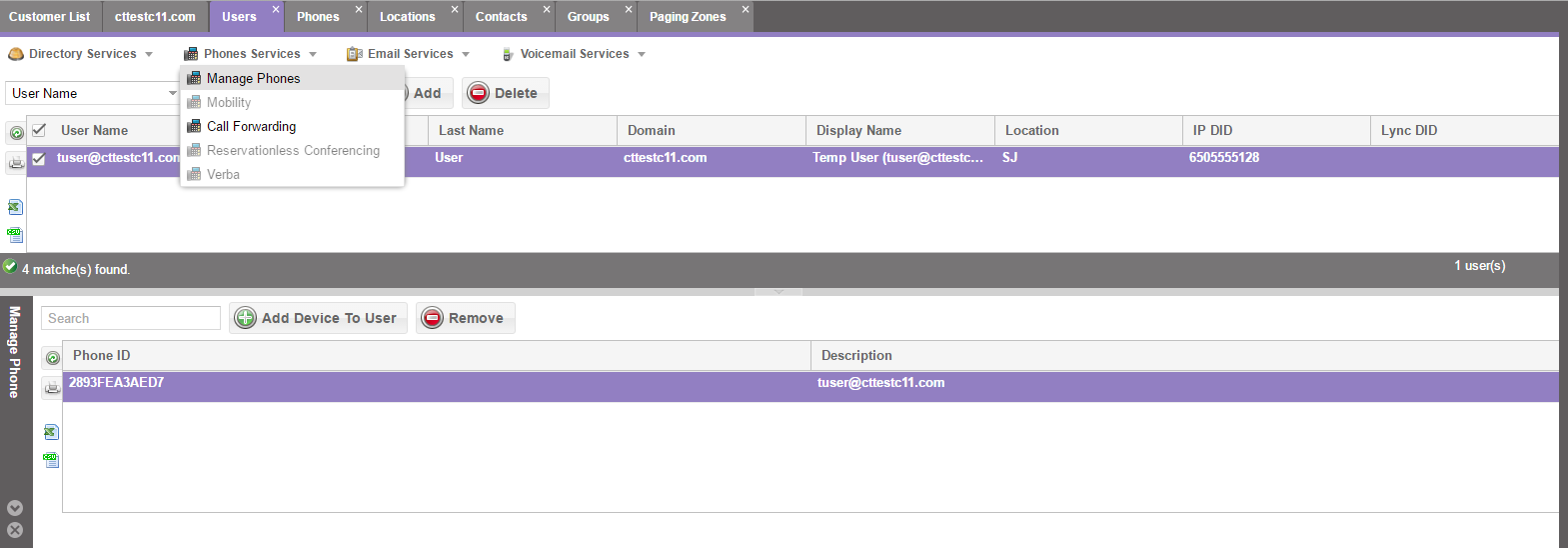This screenshot has width=1568, height=548.
Task: Close the Contacts tab
Action: [547, 9]
